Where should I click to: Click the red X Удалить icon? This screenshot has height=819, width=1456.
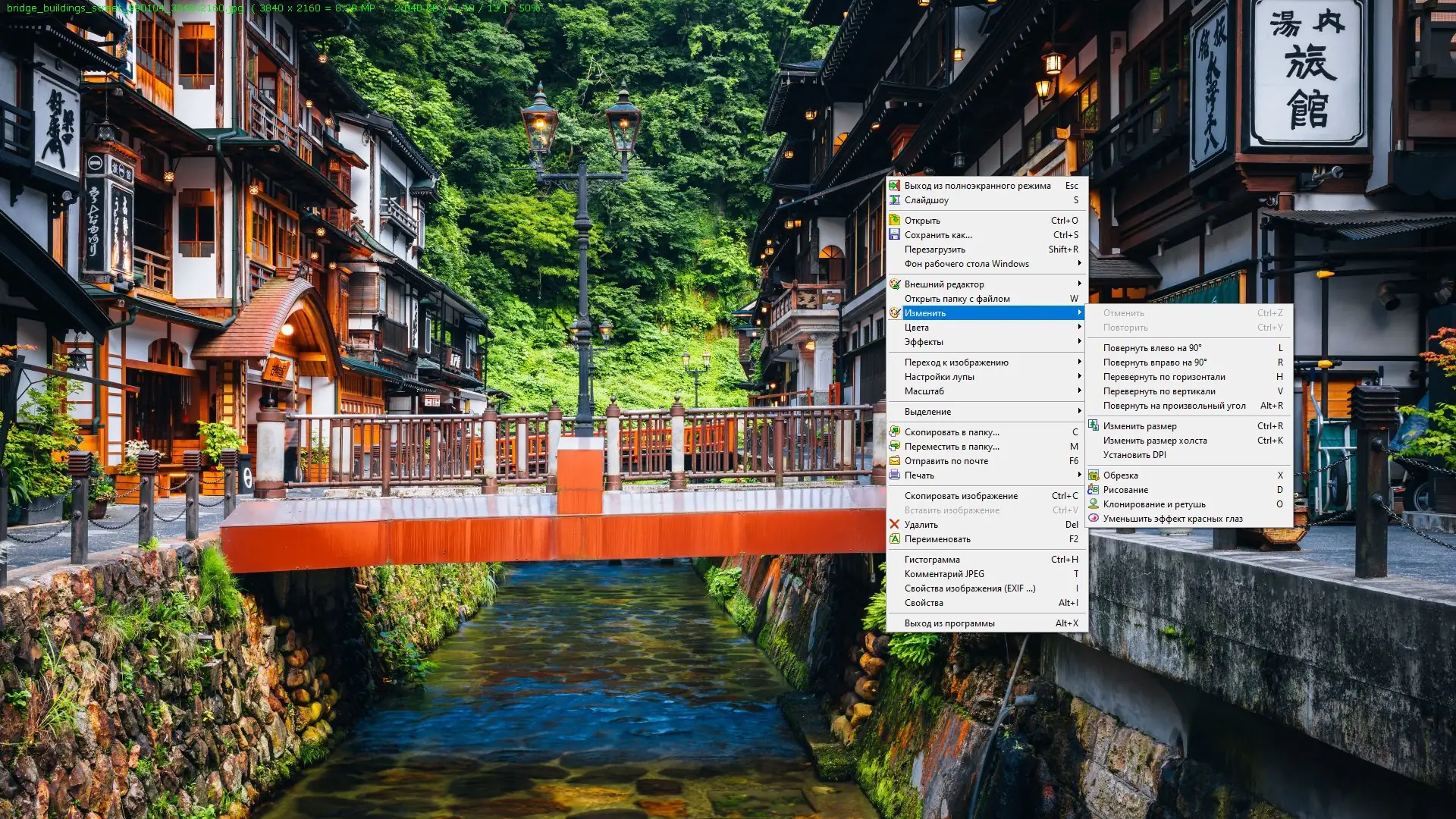(x=895, y=525)
